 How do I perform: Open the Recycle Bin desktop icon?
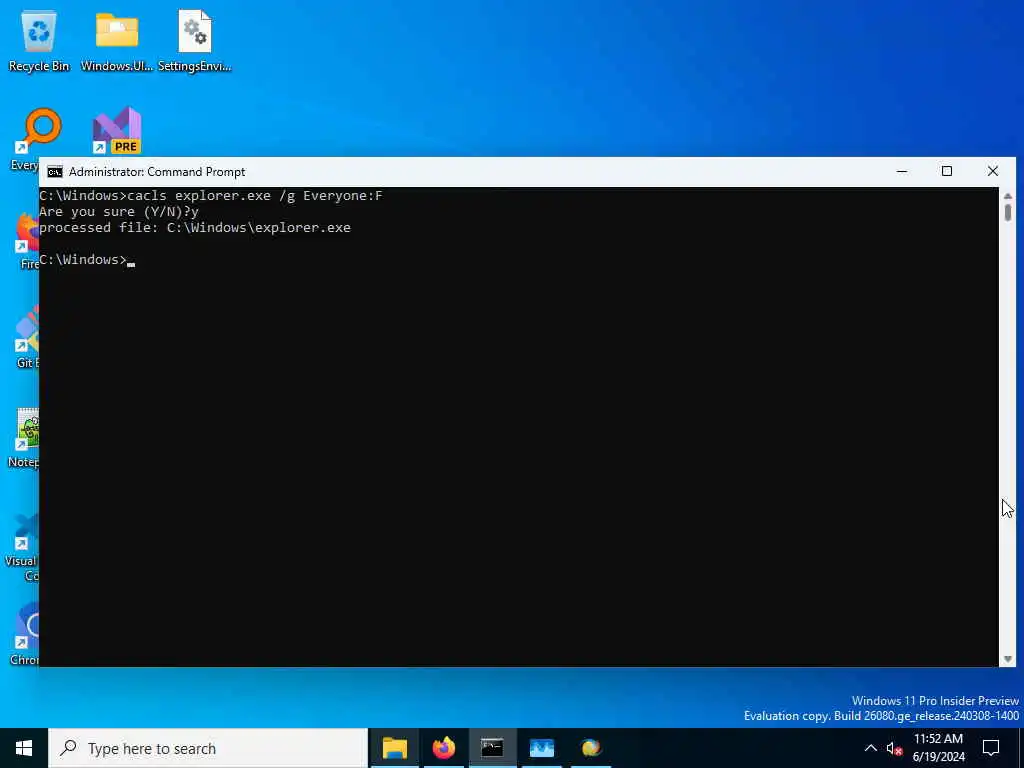pos(39,41)
